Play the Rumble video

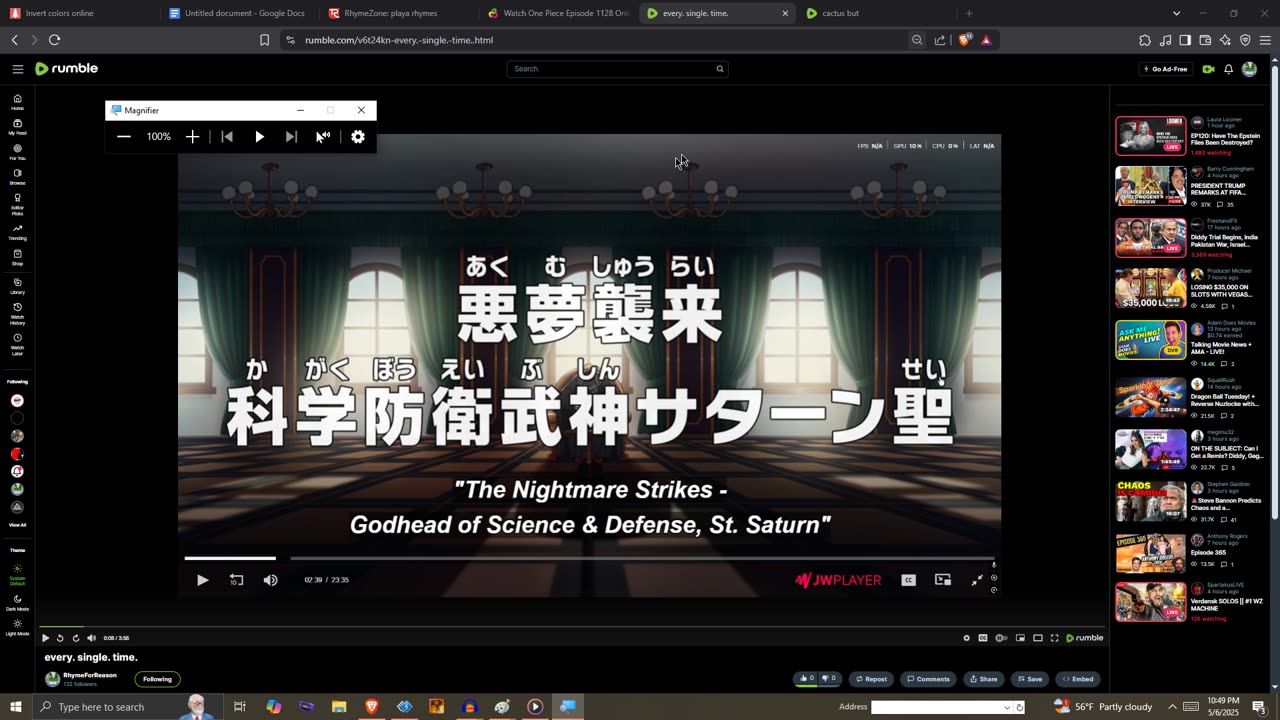45,638
